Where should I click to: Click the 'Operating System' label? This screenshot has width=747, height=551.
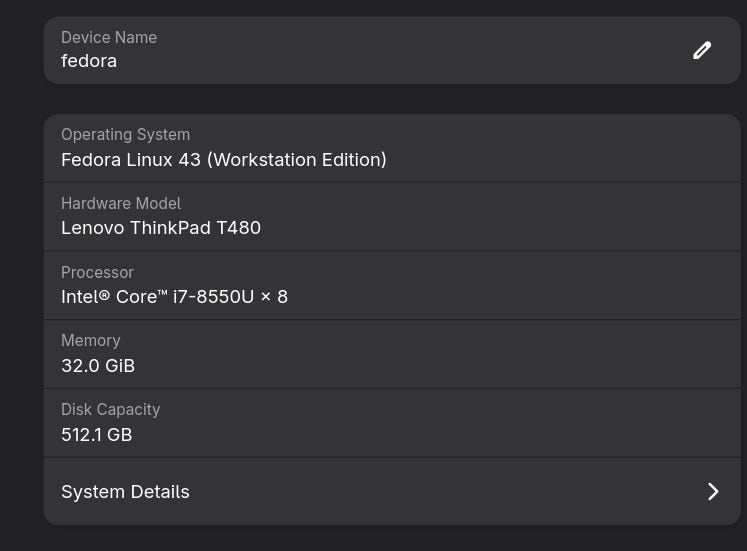tap(125, 135)
